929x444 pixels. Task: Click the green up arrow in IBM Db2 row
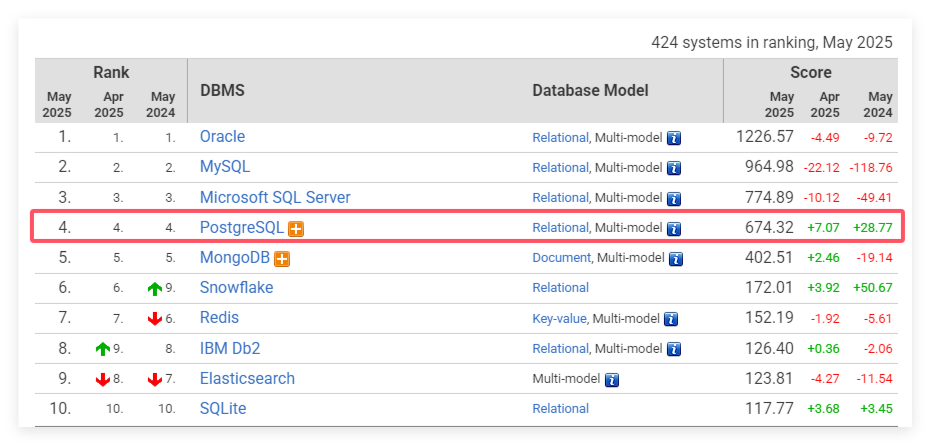(x=102, y=349)
